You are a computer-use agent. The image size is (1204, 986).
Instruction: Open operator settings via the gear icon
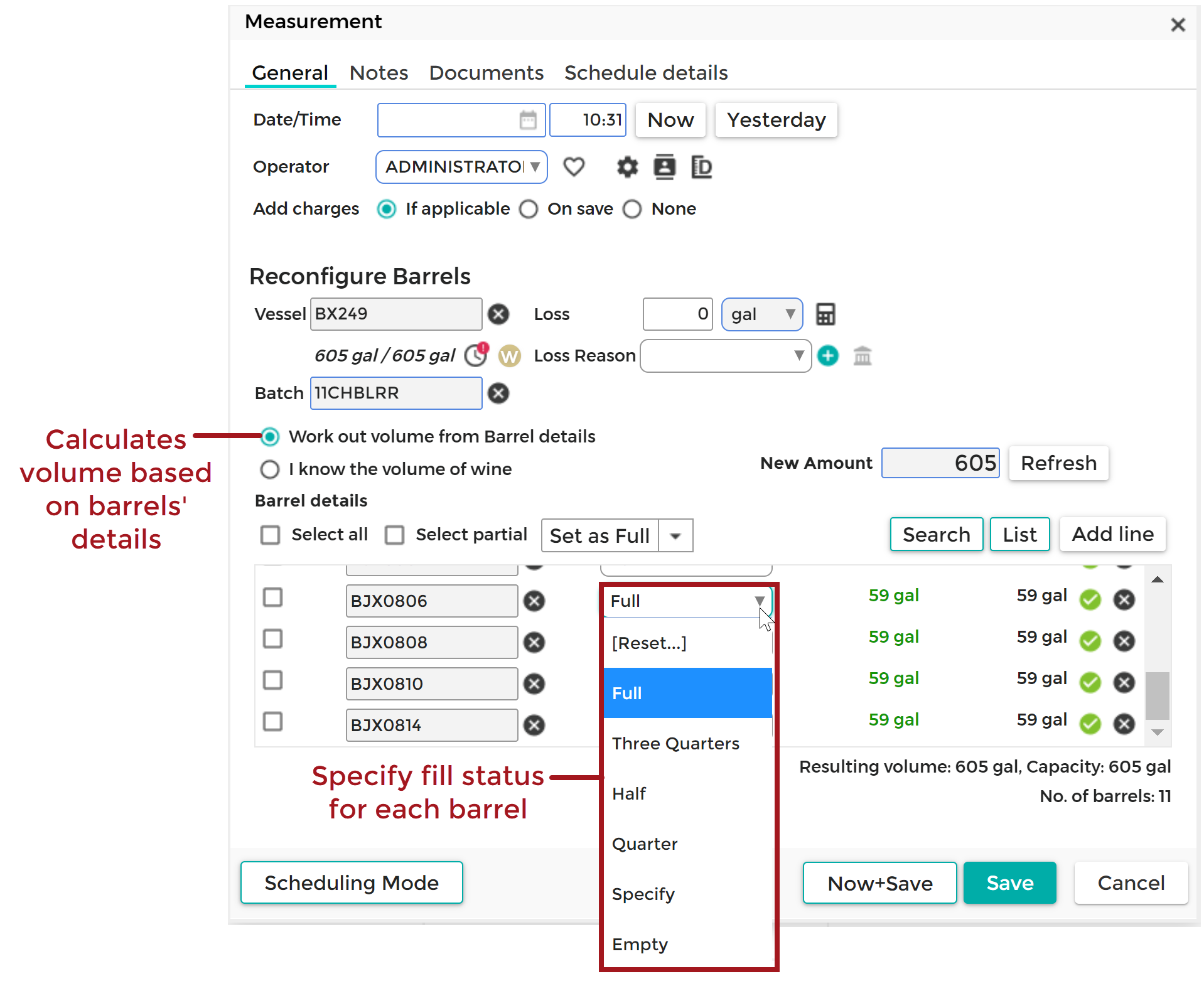(626, 166)
